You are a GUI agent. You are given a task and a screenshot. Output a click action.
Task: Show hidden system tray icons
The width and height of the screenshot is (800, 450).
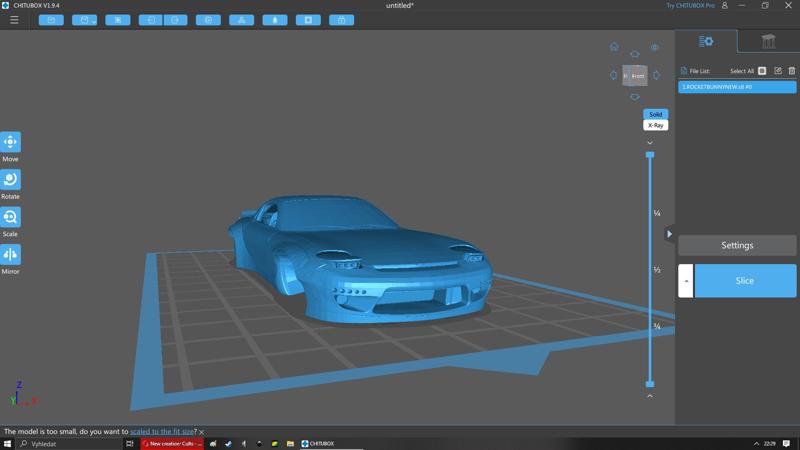click(756, 444)
